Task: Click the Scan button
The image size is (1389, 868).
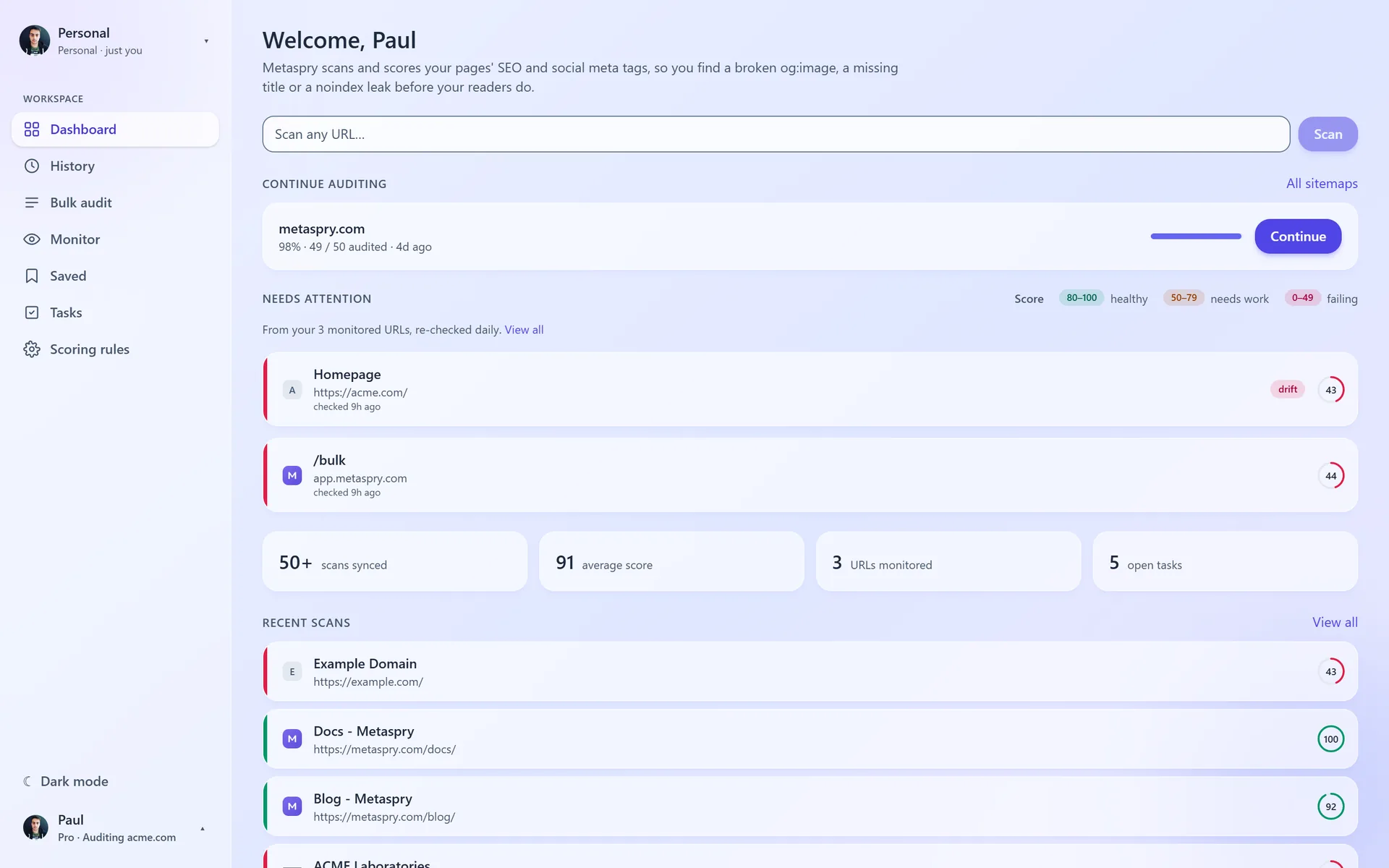Action: [x=1328, y=135]
